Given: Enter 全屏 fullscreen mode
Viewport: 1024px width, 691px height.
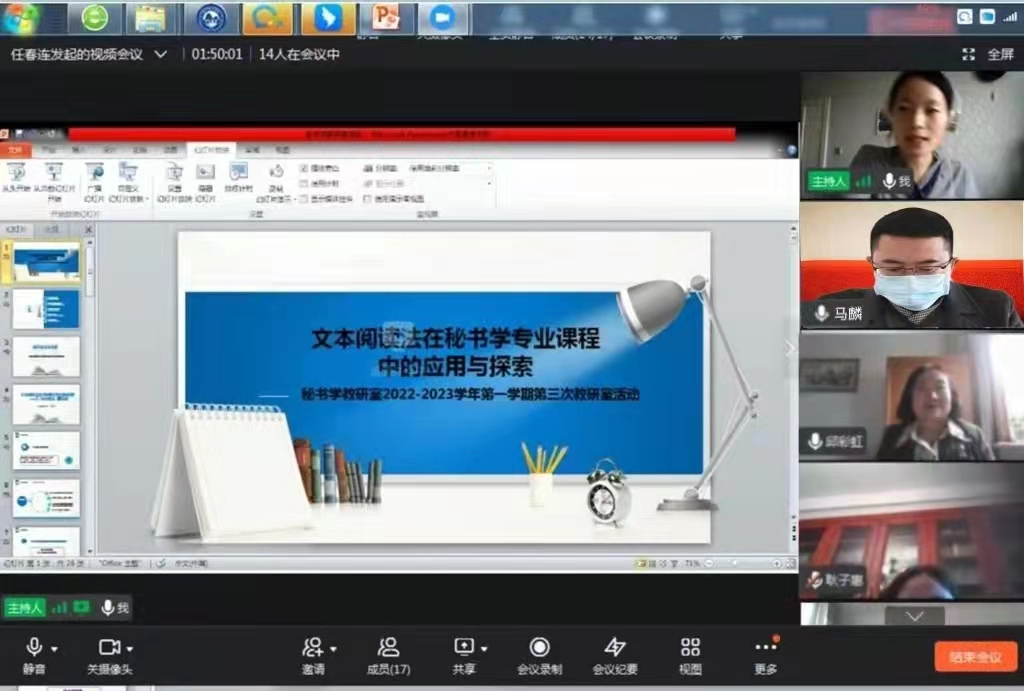Looking at the screenshot, I should (990, 54).
